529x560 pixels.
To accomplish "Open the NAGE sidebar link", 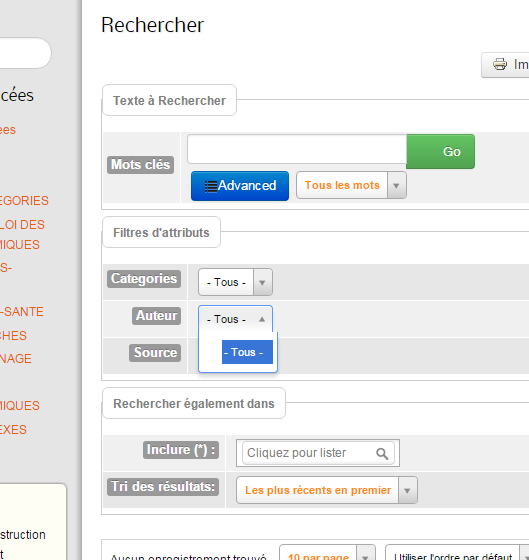I will pos(16,359).
